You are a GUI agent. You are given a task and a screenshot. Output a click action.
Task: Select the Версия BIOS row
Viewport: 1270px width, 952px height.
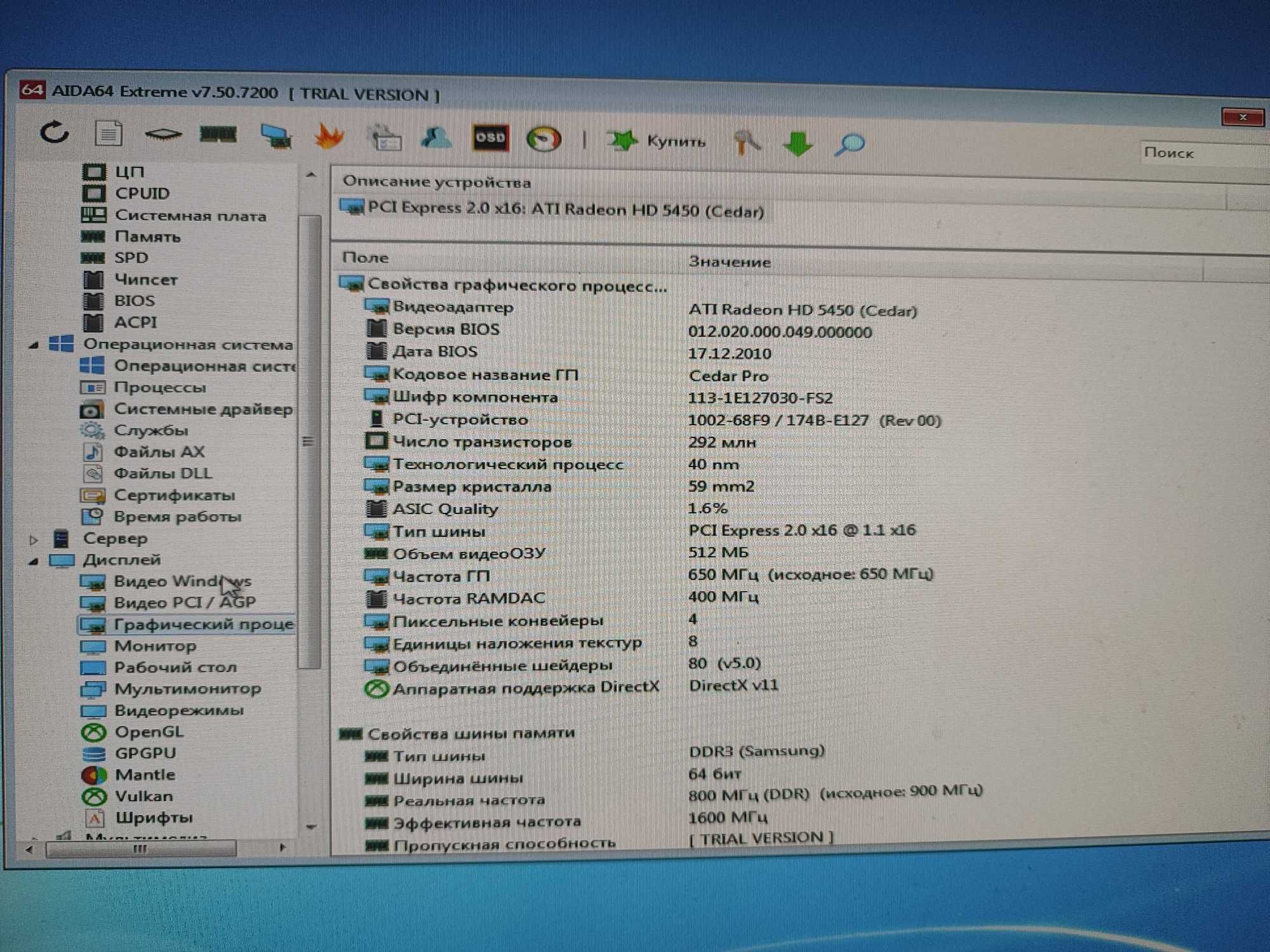(619, 330)
